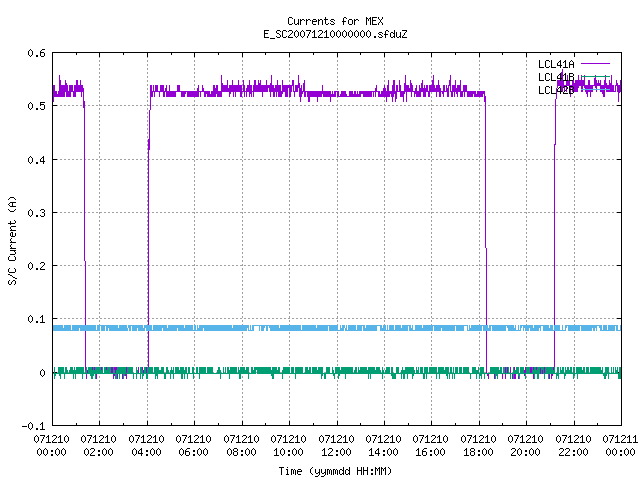Click the y-axis tick value 0
This screenshot has width=640, height=480.
point(42,373)
